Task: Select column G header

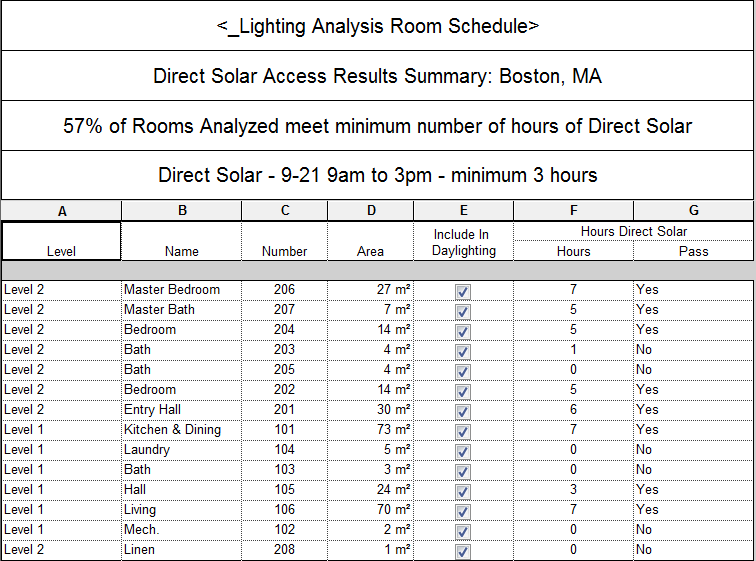Action: (693, 210)
